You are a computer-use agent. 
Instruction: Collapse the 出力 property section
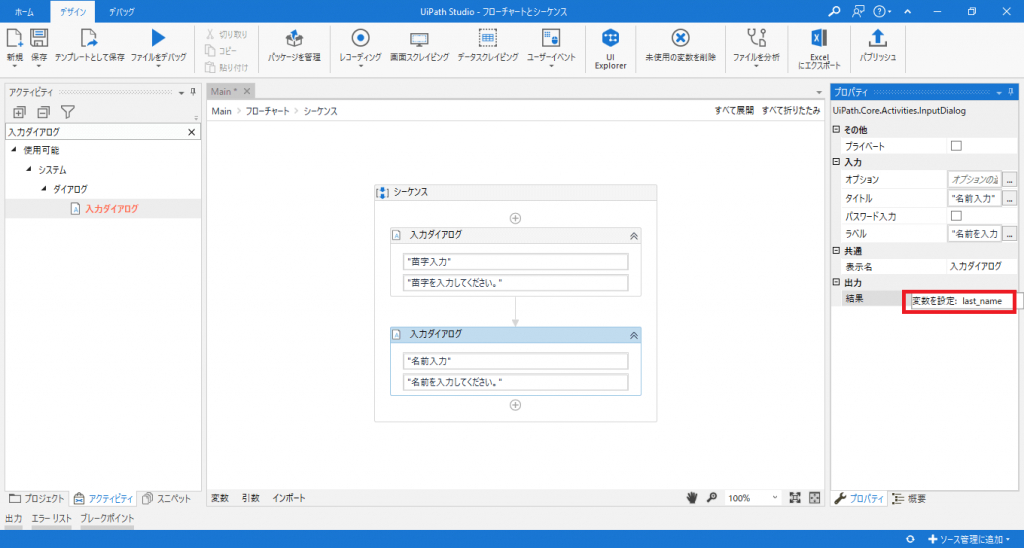[836, 282]
